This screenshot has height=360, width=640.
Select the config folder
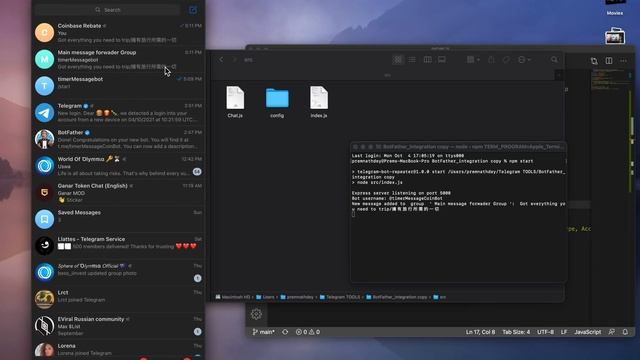pos(277,102)
